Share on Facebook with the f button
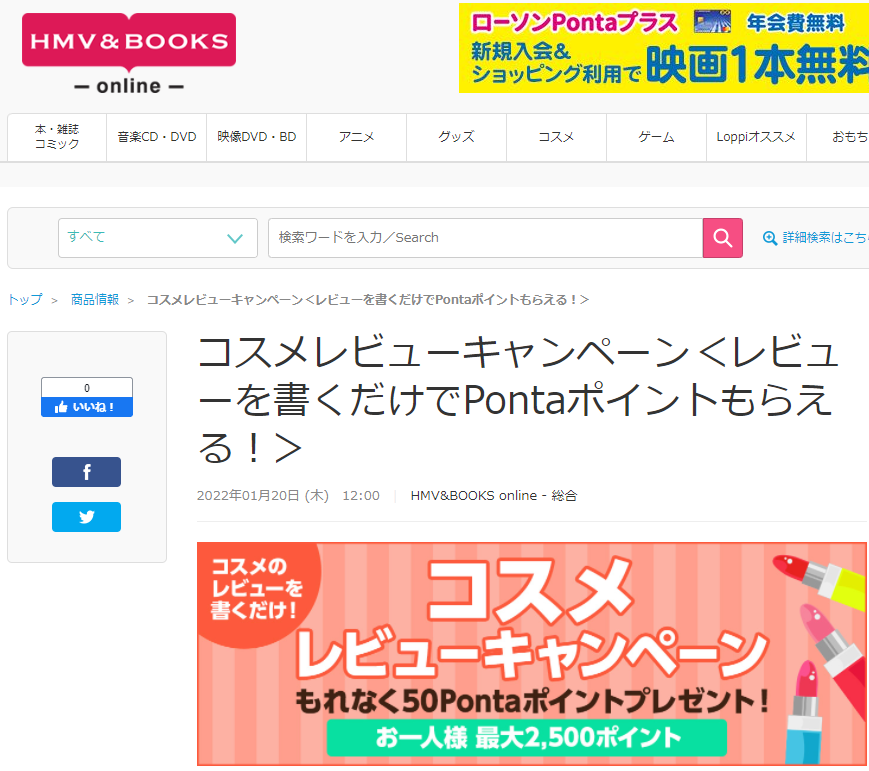Image resolution: width=869 pixels, height=771 pixels. (x=86, y=472)
